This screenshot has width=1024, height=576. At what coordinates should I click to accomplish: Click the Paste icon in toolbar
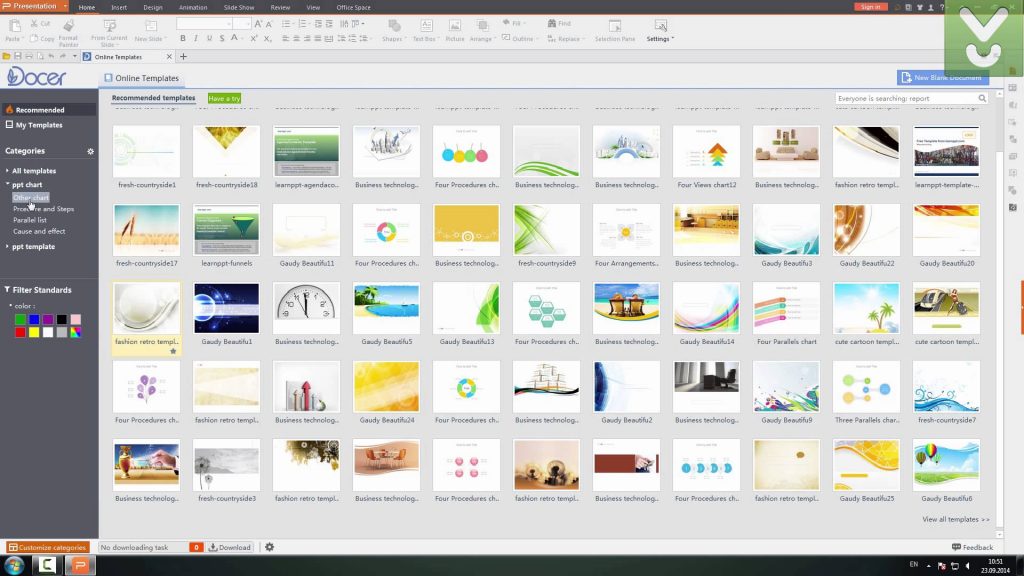(x=14, y=26)
